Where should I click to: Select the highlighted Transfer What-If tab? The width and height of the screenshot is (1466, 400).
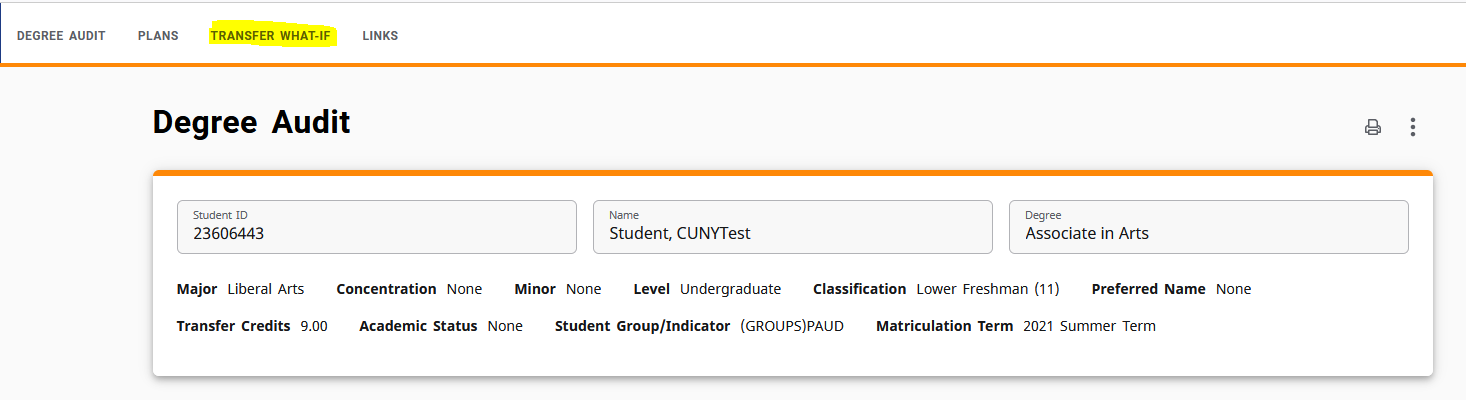270,36
